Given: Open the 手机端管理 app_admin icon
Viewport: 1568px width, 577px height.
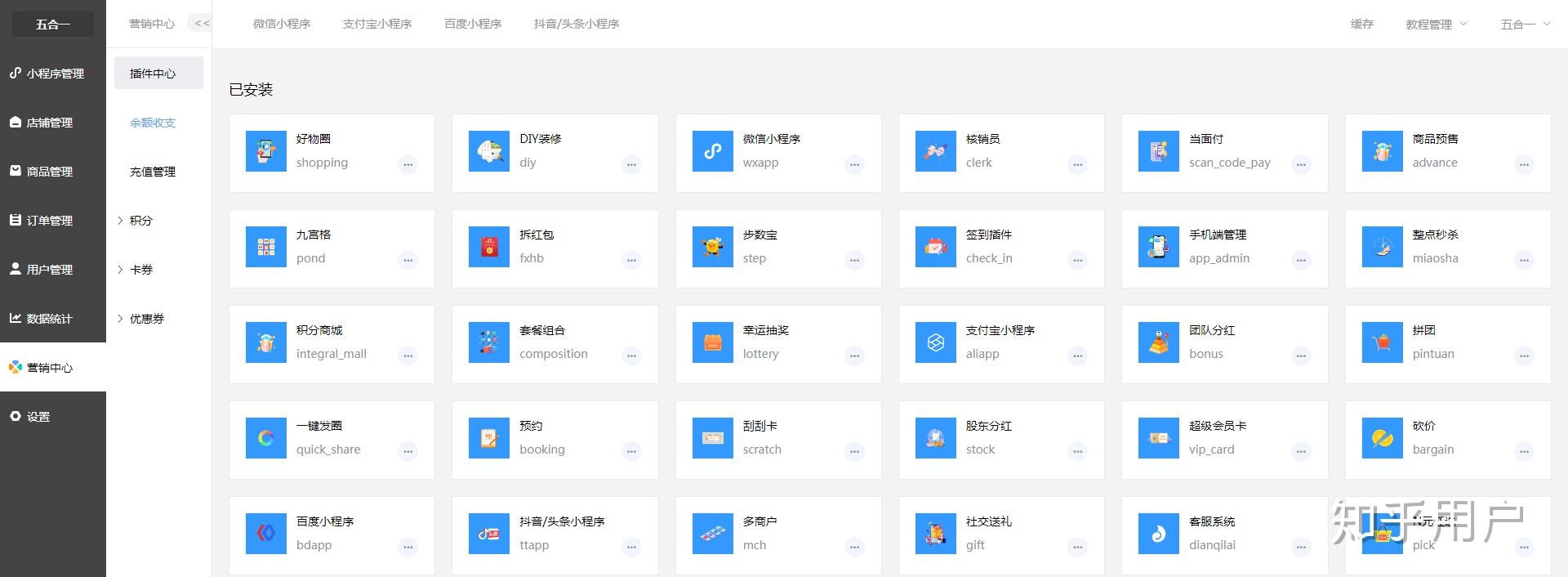Looking at the screenshot, I should click(x=1159, y=247).
